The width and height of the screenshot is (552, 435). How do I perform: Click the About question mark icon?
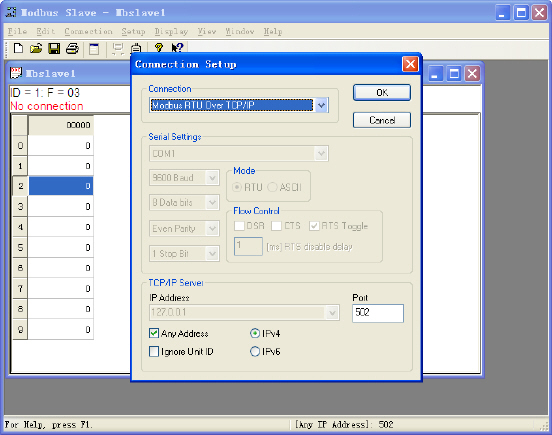(159, 48)
